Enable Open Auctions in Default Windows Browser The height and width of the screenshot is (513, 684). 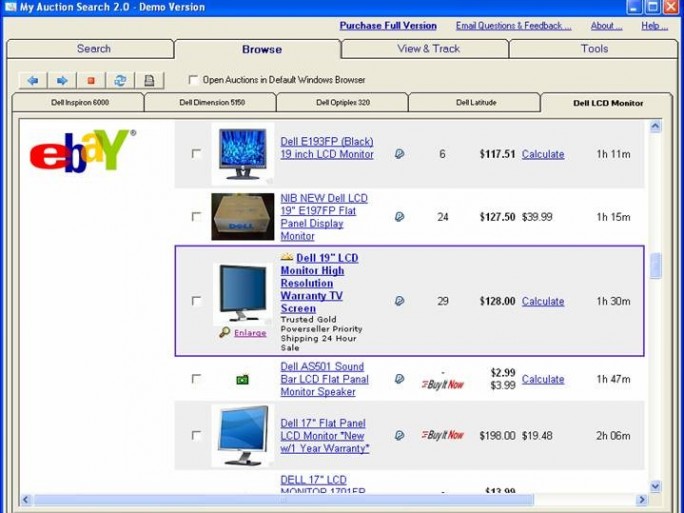coord(193,80)
